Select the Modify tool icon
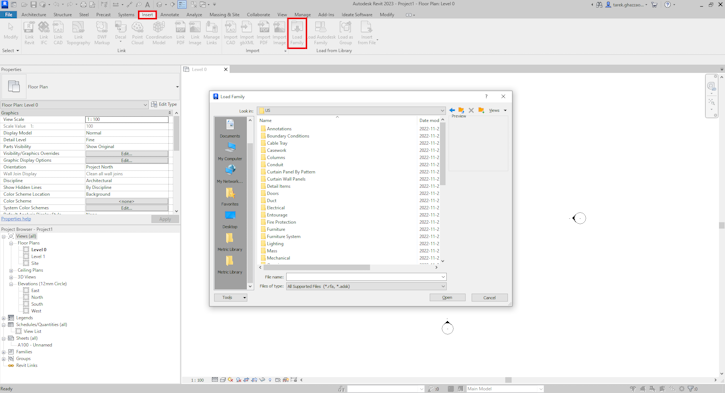This screenshot has height=393, width=725. point(11,31)
